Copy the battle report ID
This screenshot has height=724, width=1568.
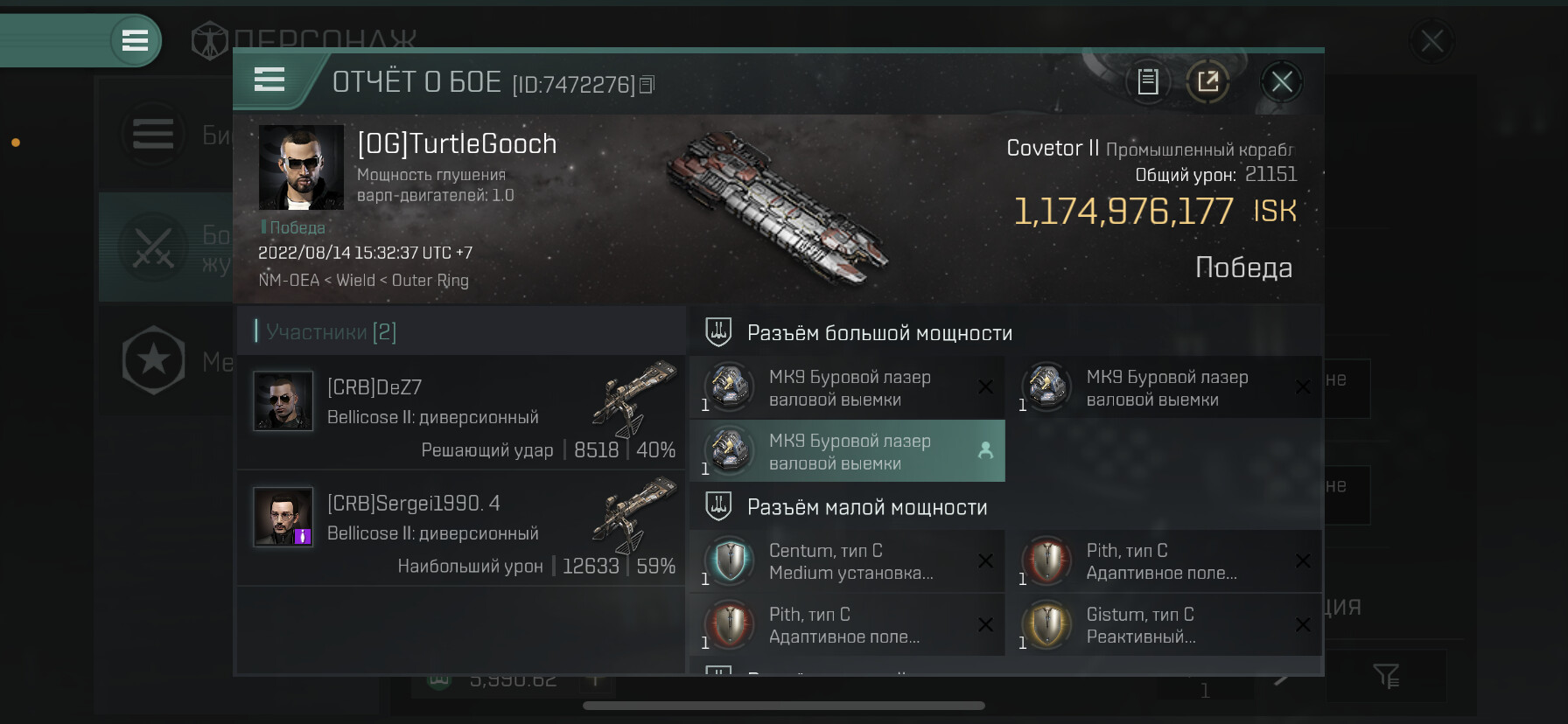(647, 85)
